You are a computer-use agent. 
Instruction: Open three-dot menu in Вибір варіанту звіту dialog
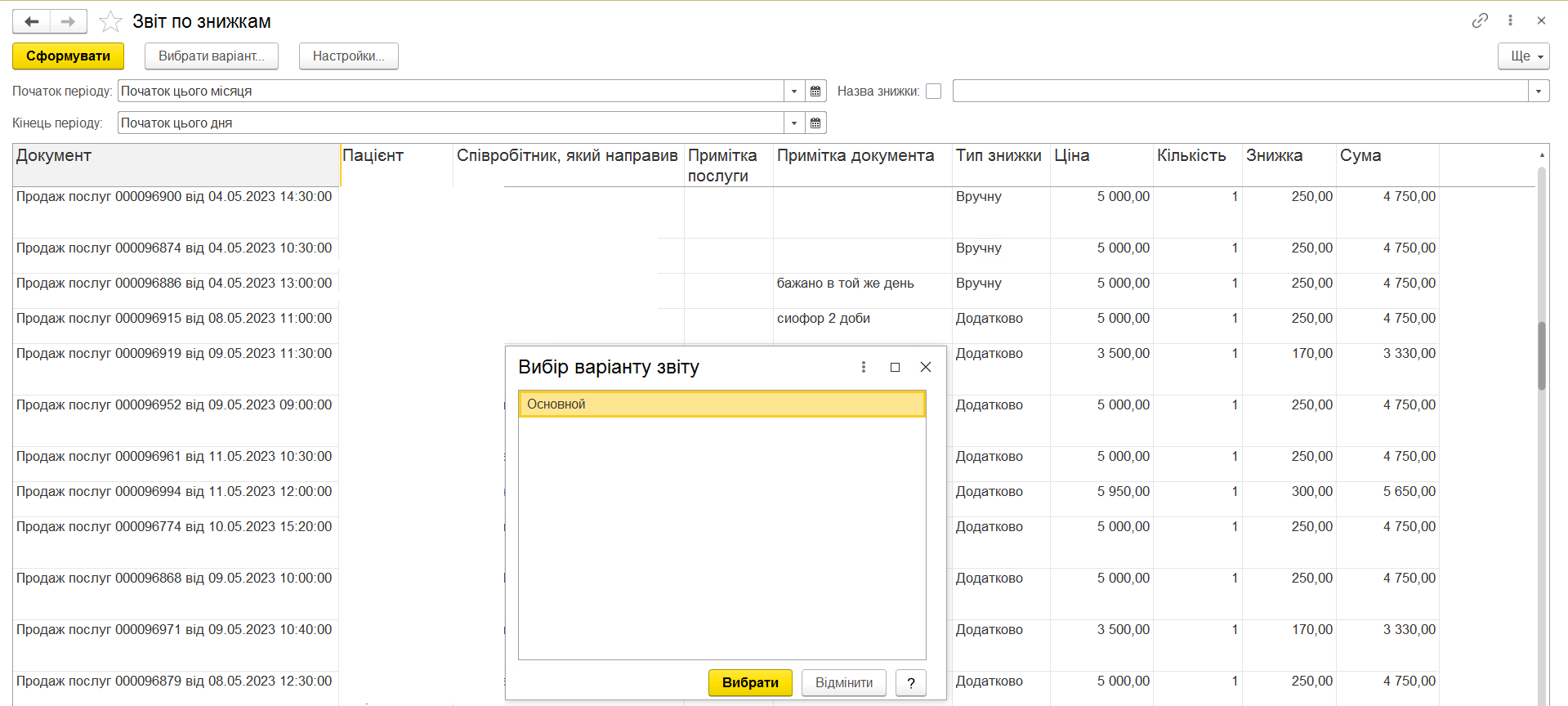[864, 367]
